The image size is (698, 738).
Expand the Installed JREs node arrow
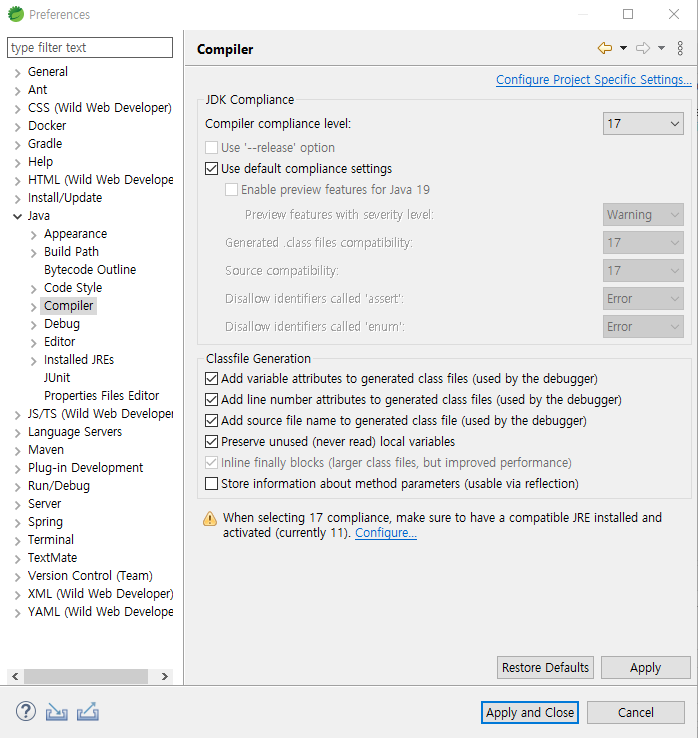point(33,361)
